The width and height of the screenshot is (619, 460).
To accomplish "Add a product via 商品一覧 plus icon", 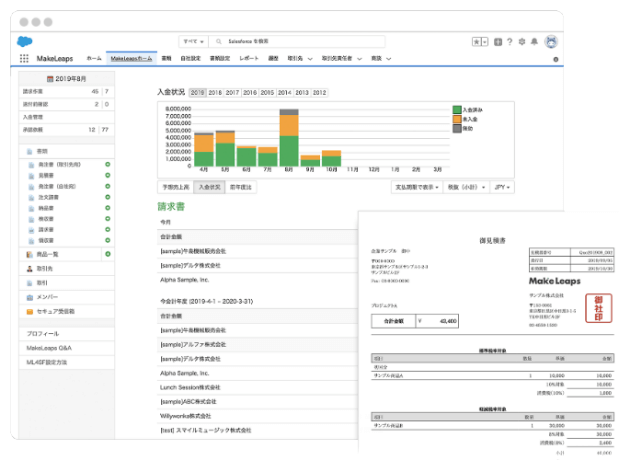I will pyautogui.click(x=107, y=254).
